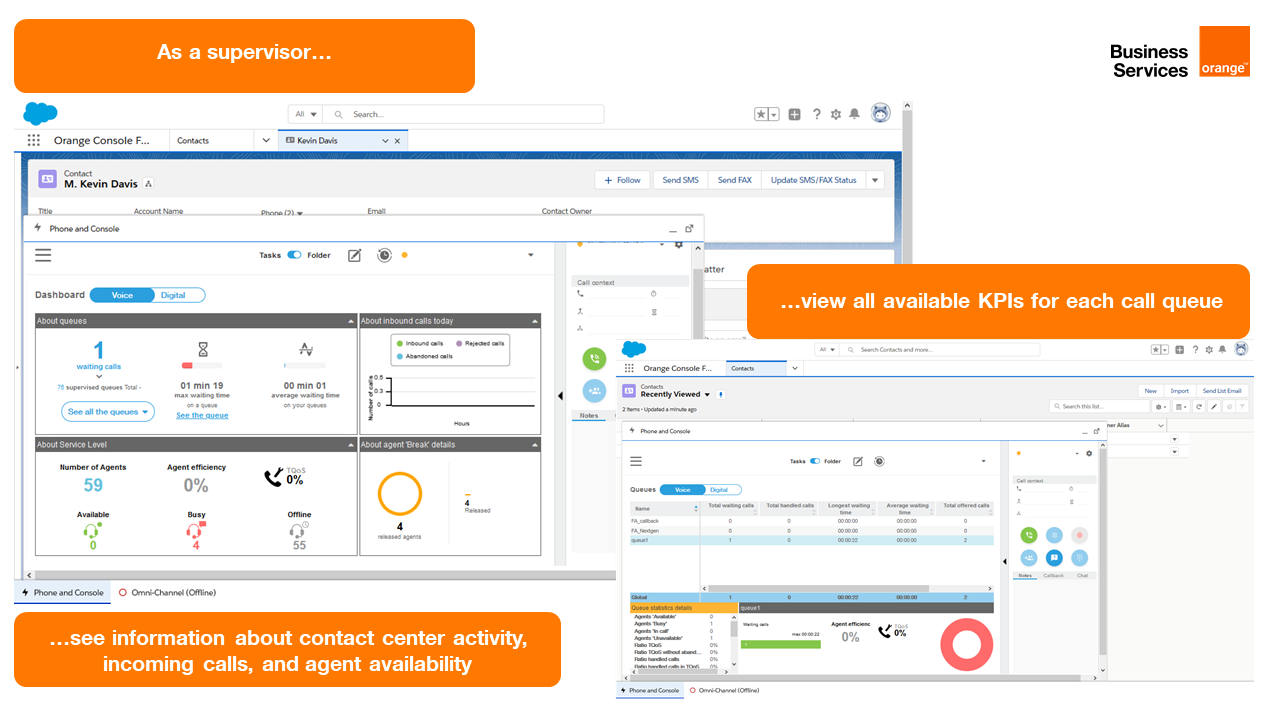Click the compose note icon next to Folder
Viewport: 1280px width, 720px height.
pos(353,256)
